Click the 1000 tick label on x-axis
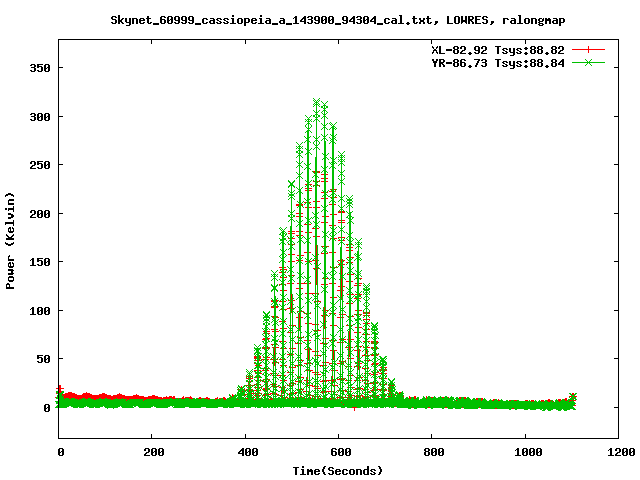Image resolution: width=640 pixels, height=480 pixels. [x=525, y=452]
